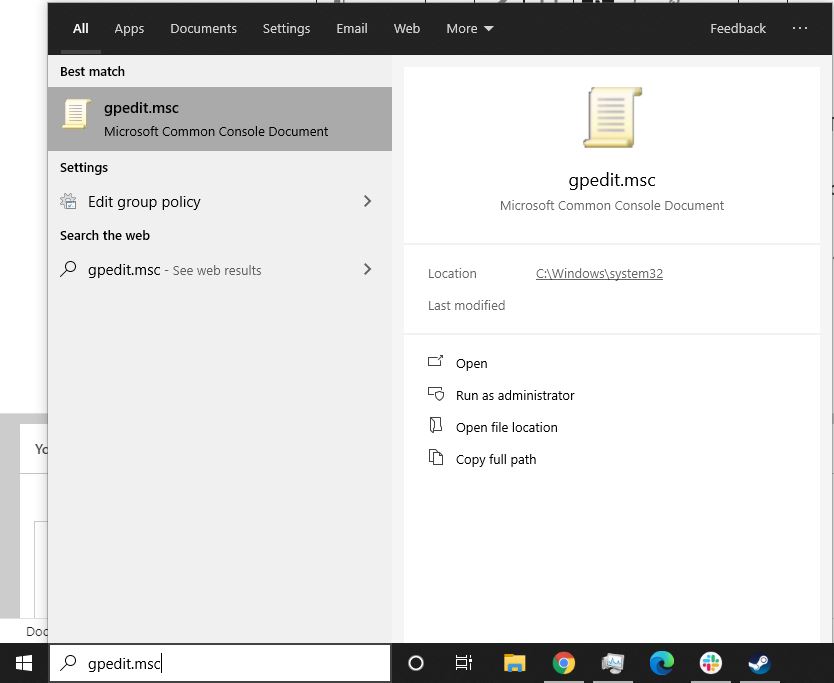
Task: Expand the More filter dropdown
Action: pyautogui.click(x=470, y=29)
